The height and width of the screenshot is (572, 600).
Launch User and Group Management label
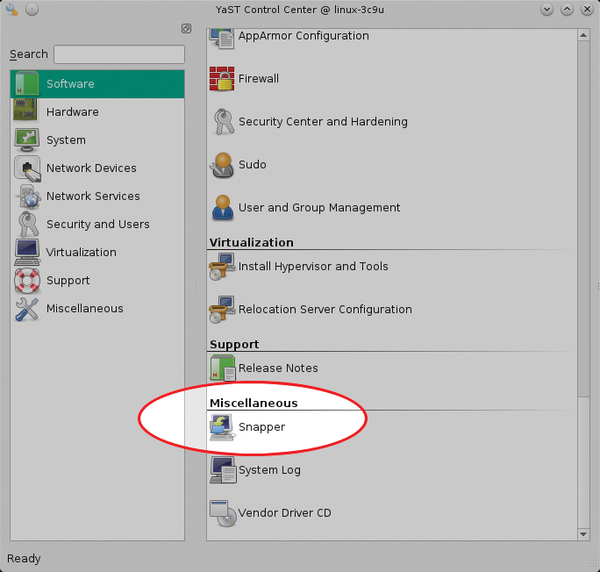pos(319,208)
